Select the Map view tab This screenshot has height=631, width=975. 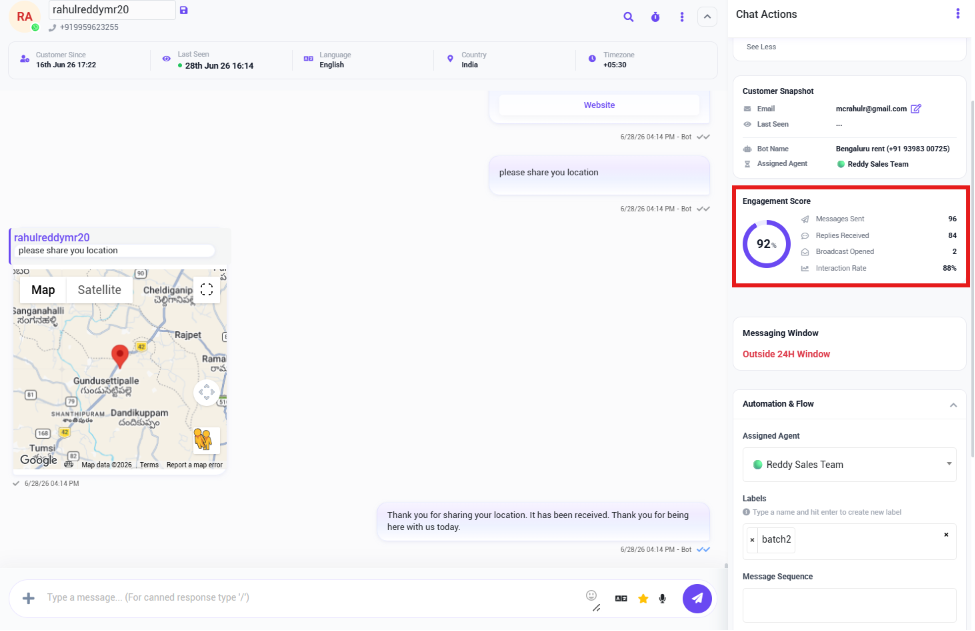pyautogui.click(x=43, y=290)
